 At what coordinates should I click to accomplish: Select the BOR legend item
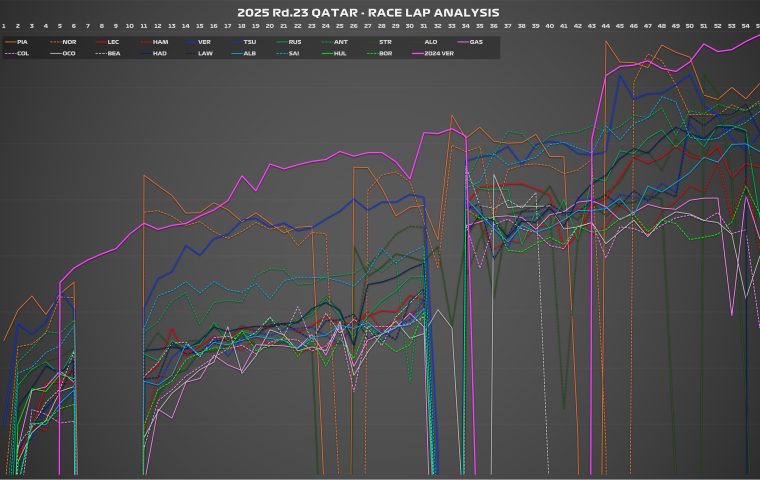385,52
